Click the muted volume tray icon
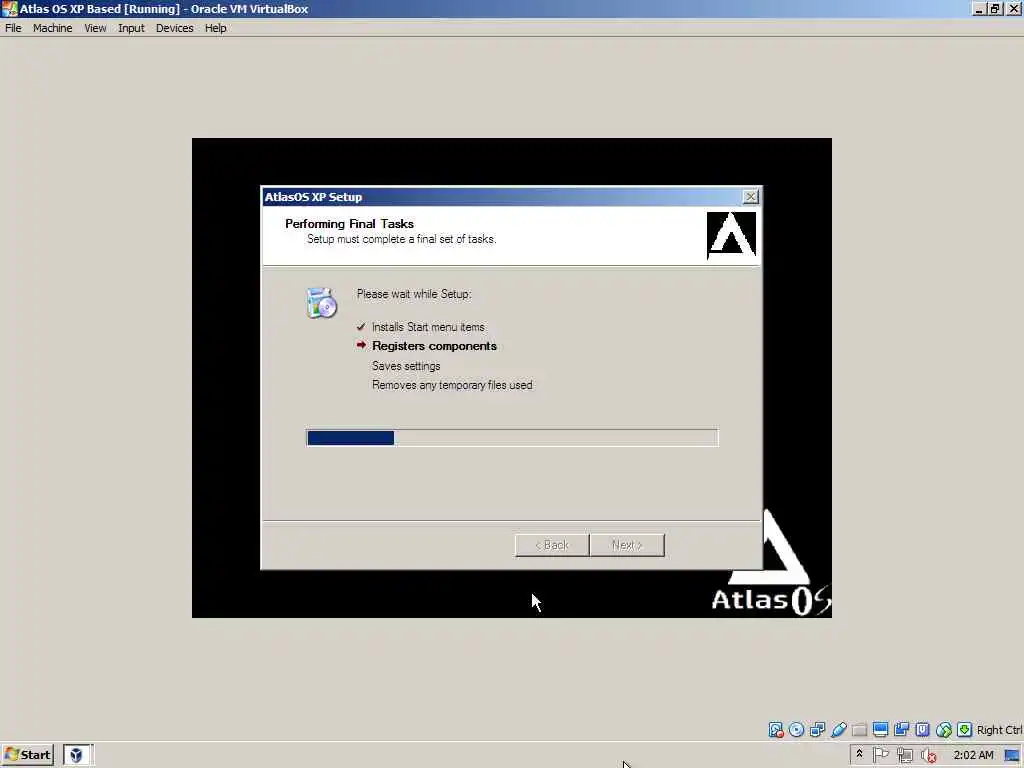The height and width of the screenshot is (768, 1024). coord(928,756)
